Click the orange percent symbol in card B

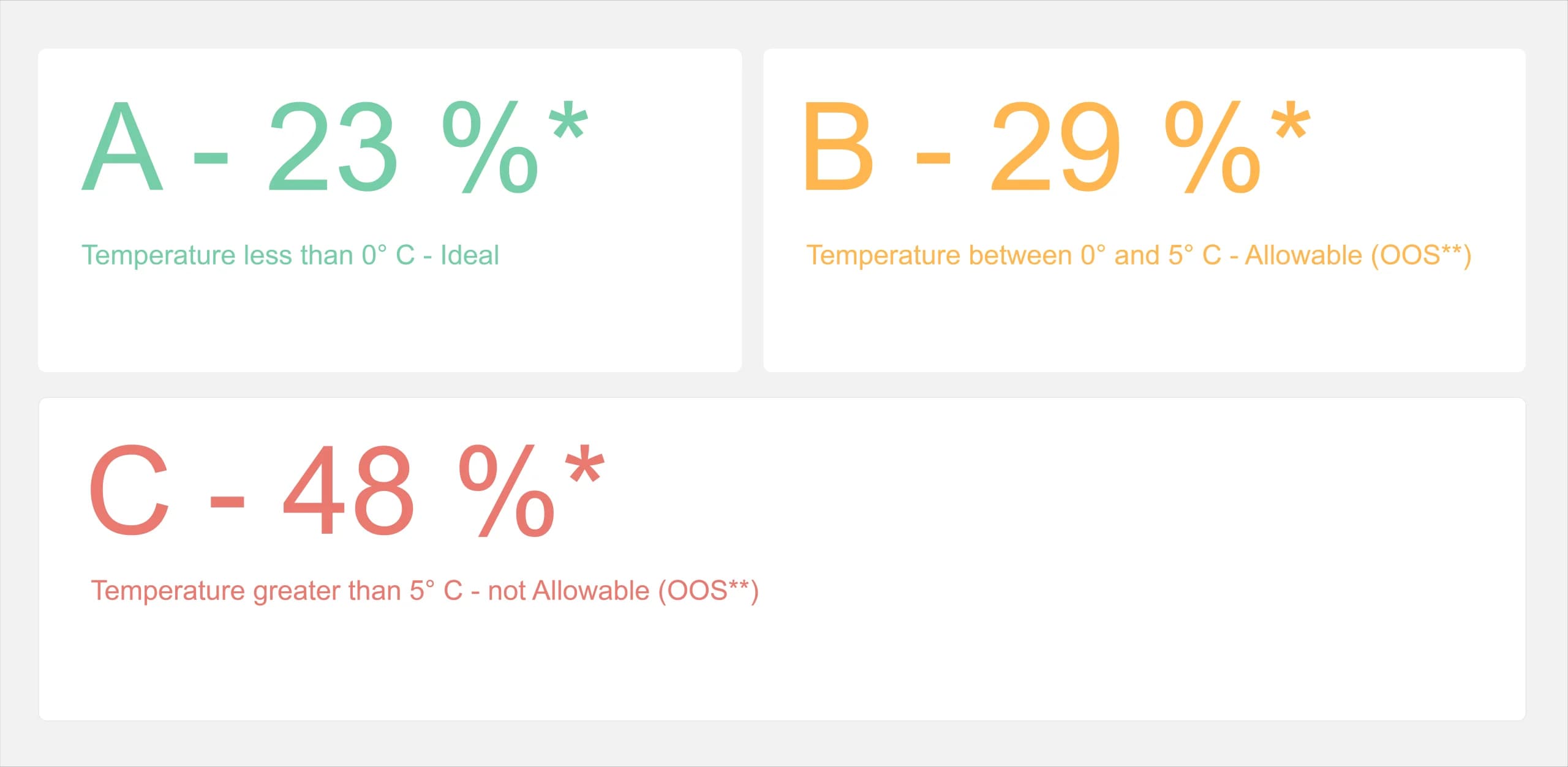pos(1213,147)
